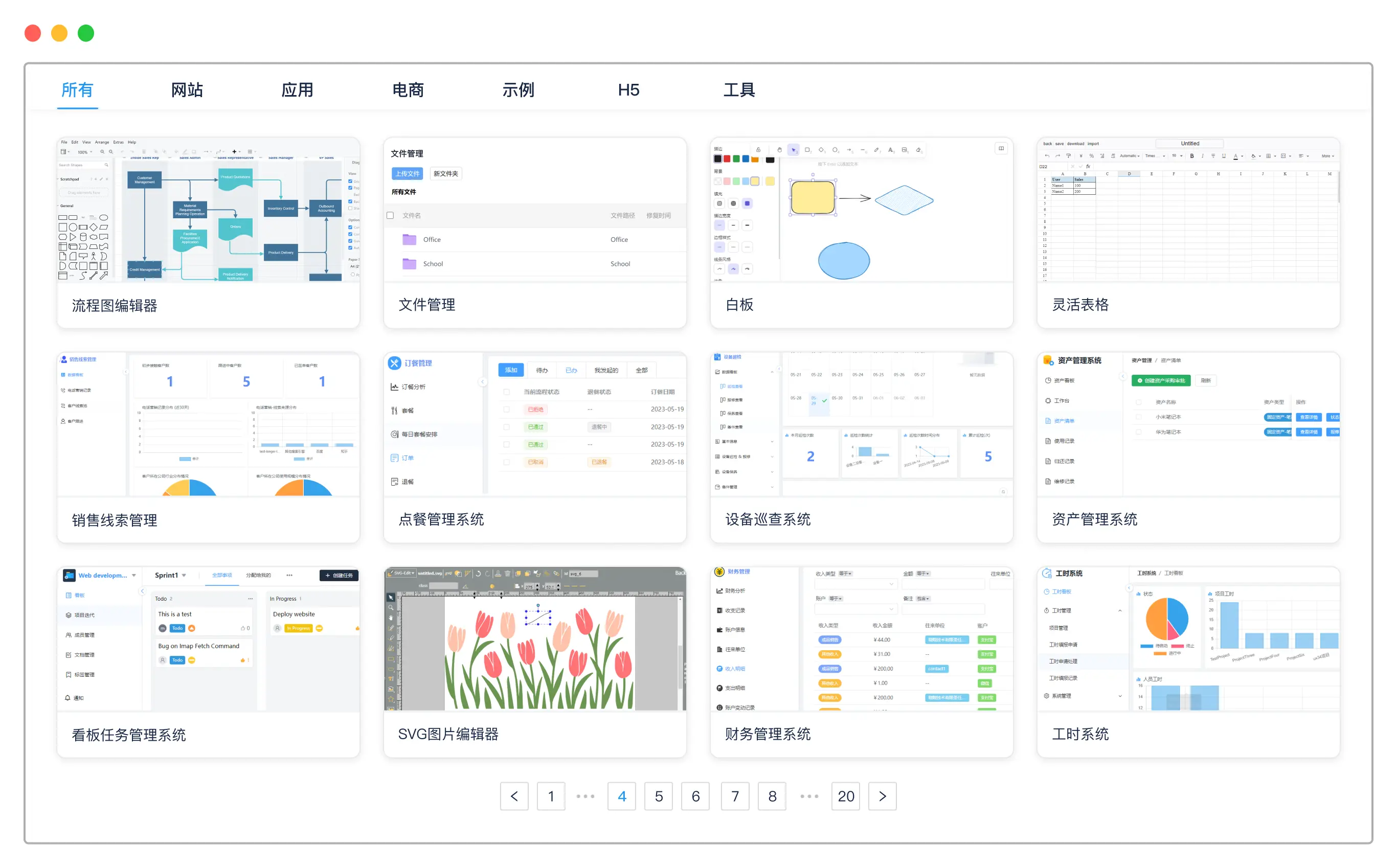This screenshot has height=868, width=1397.
Task: Collapse the 工时管理 section in 工时系统 sidebar
Action: [x=1121, y=610]
